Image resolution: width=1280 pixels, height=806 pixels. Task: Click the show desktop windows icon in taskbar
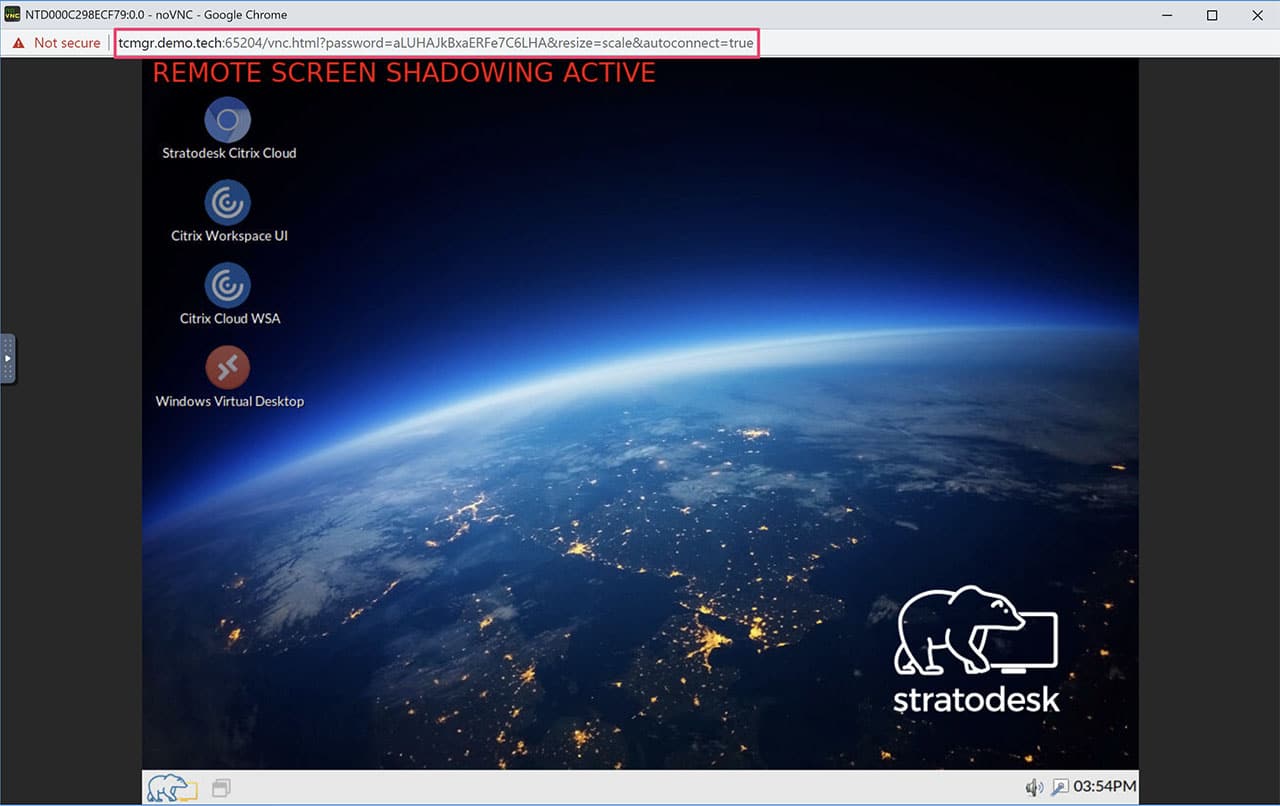[222, 789]
